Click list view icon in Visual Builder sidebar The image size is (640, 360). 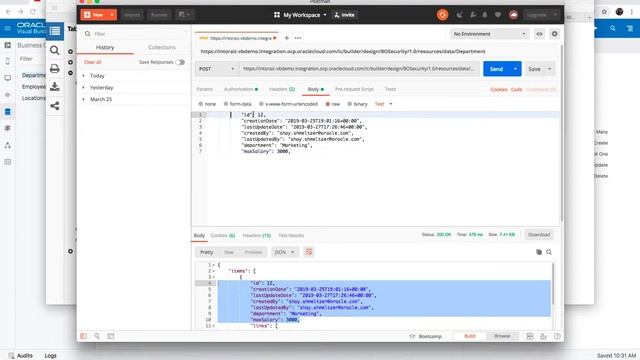click(x=55, y=31)
